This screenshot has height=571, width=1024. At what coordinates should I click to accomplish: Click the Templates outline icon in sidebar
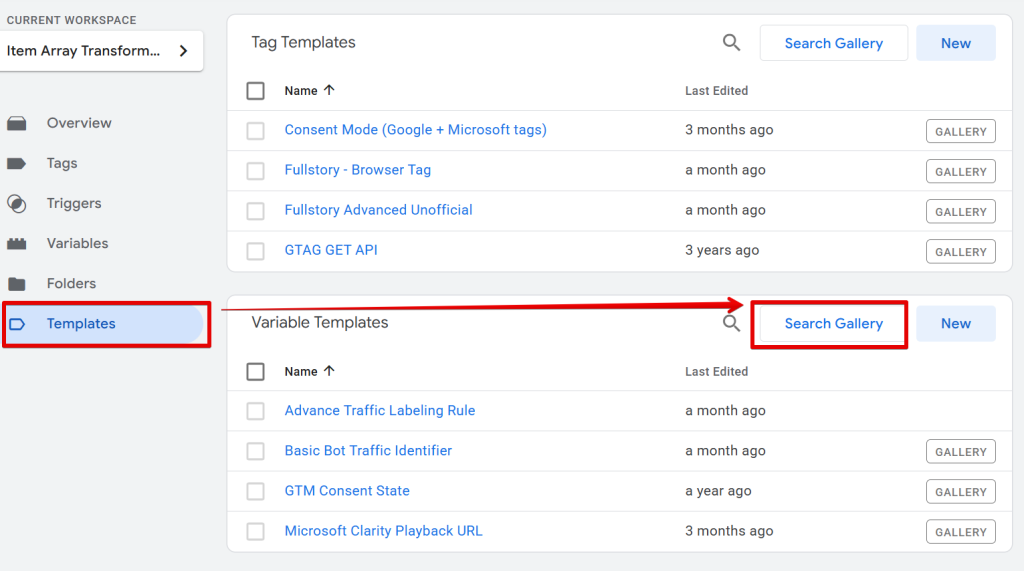click(x=17, y=324)
